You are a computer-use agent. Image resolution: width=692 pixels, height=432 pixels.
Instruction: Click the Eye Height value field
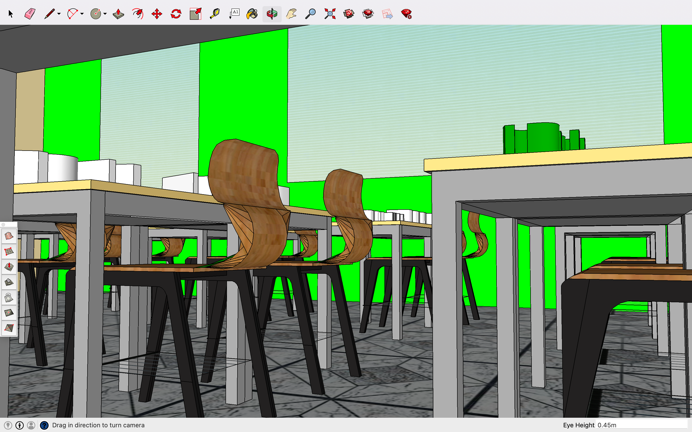point(643,425)
